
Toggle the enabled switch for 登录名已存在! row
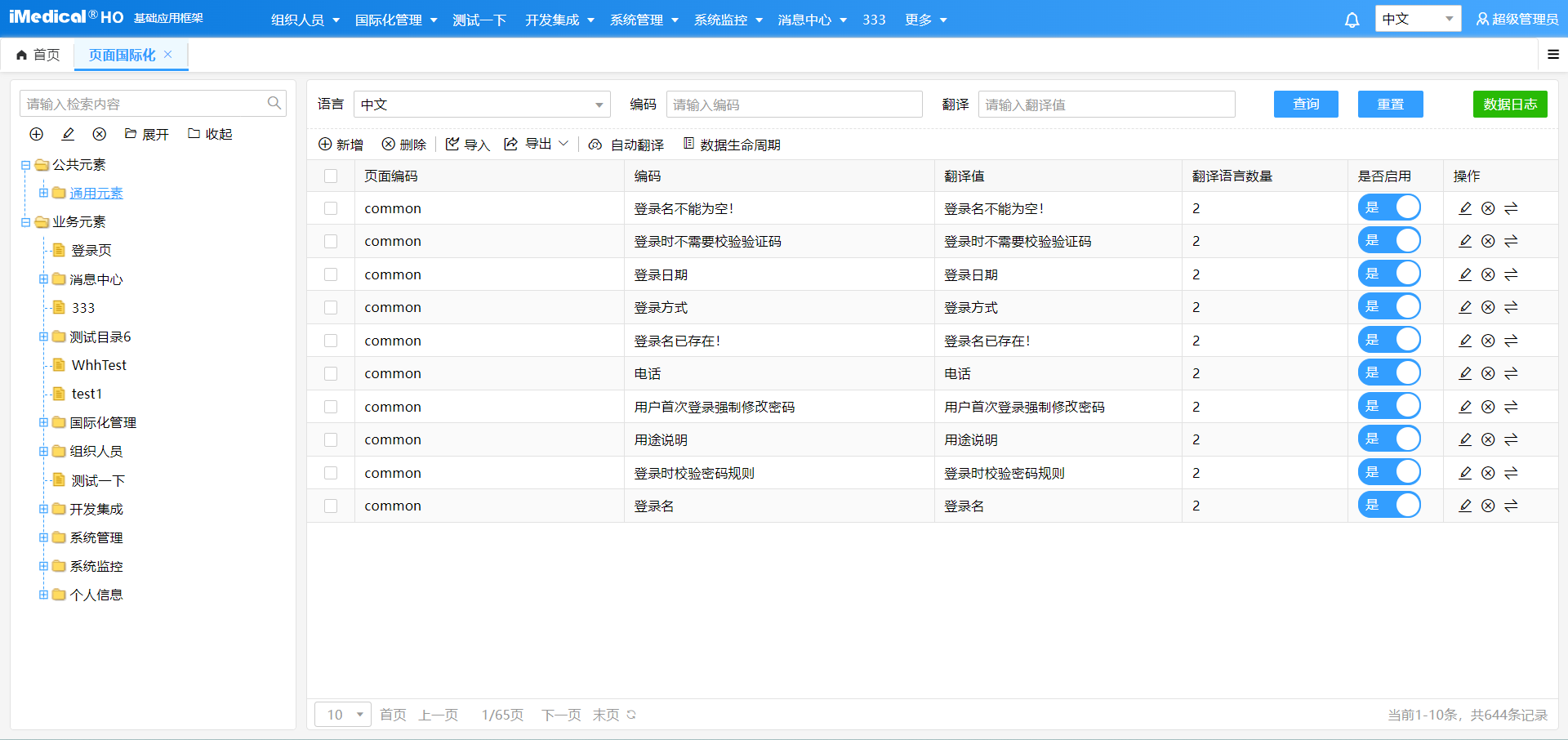click(x=1389, y=340)
